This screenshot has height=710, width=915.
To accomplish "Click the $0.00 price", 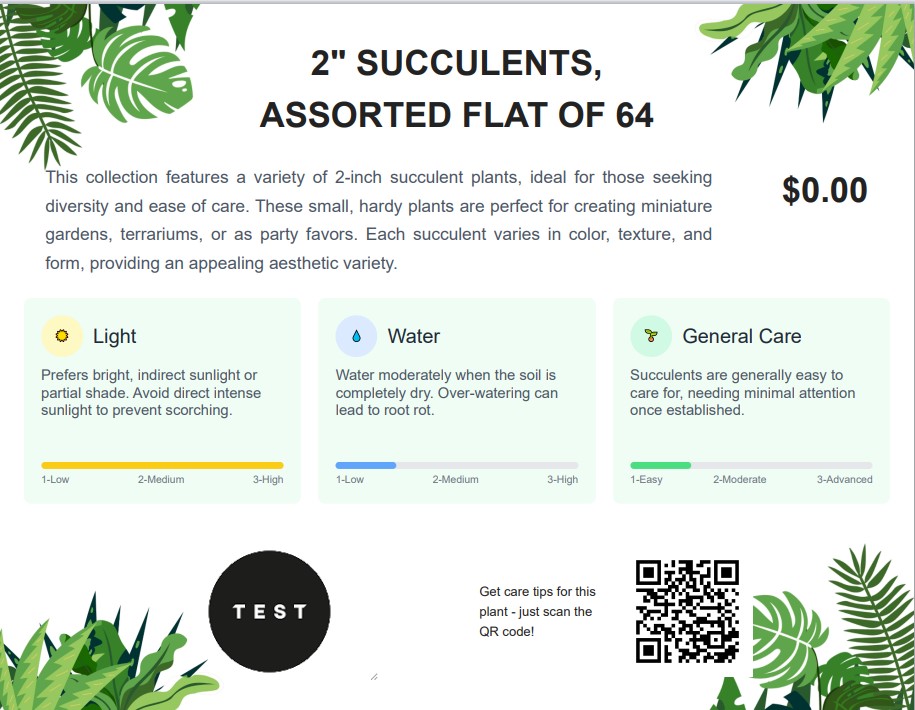I will point(824,190).
